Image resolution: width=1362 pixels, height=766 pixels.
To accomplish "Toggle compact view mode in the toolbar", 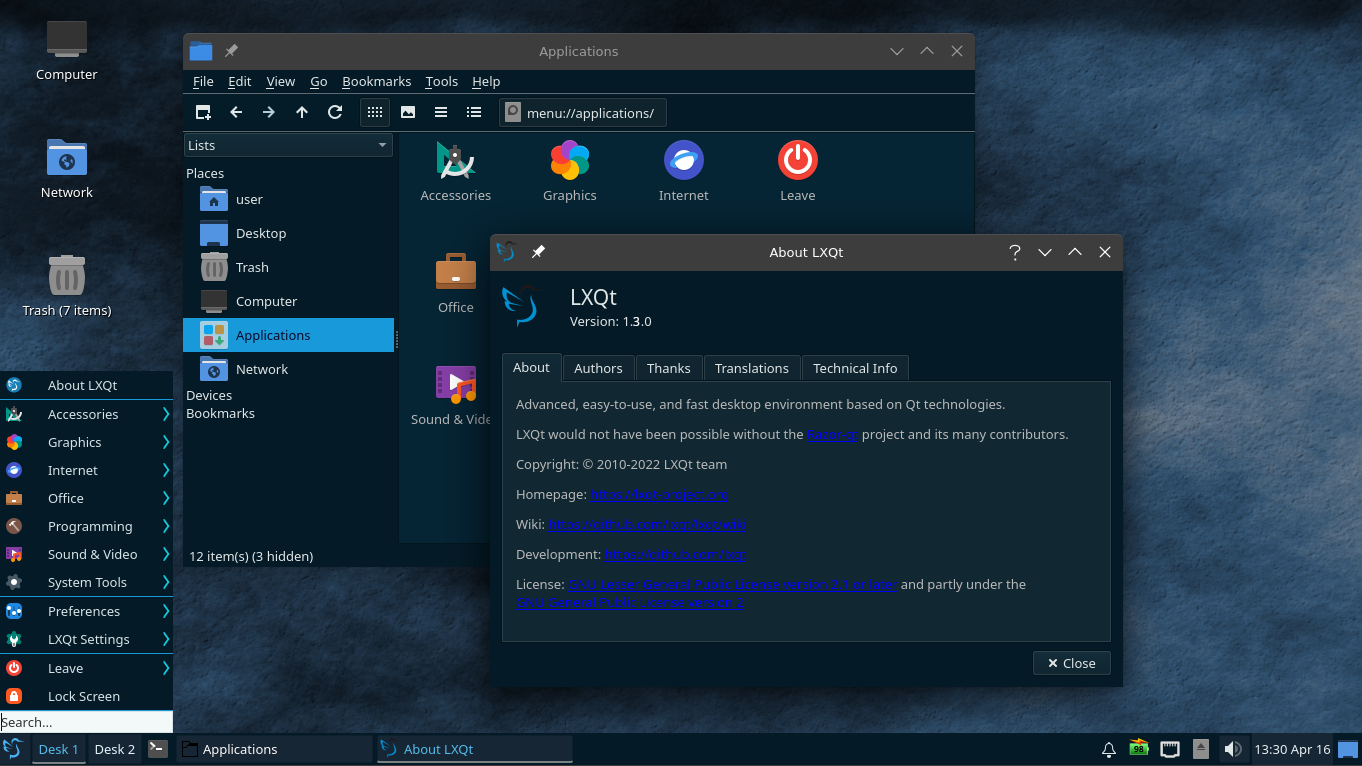I will (x=441, y=112).
